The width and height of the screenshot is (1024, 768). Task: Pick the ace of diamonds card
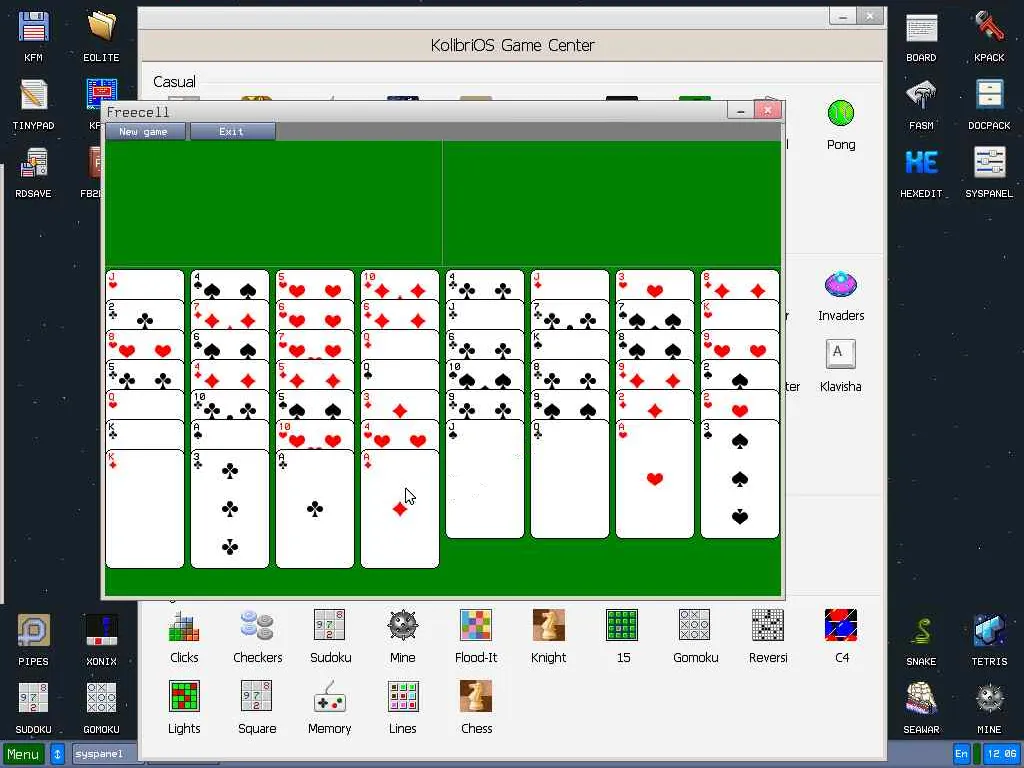point(400,509)
